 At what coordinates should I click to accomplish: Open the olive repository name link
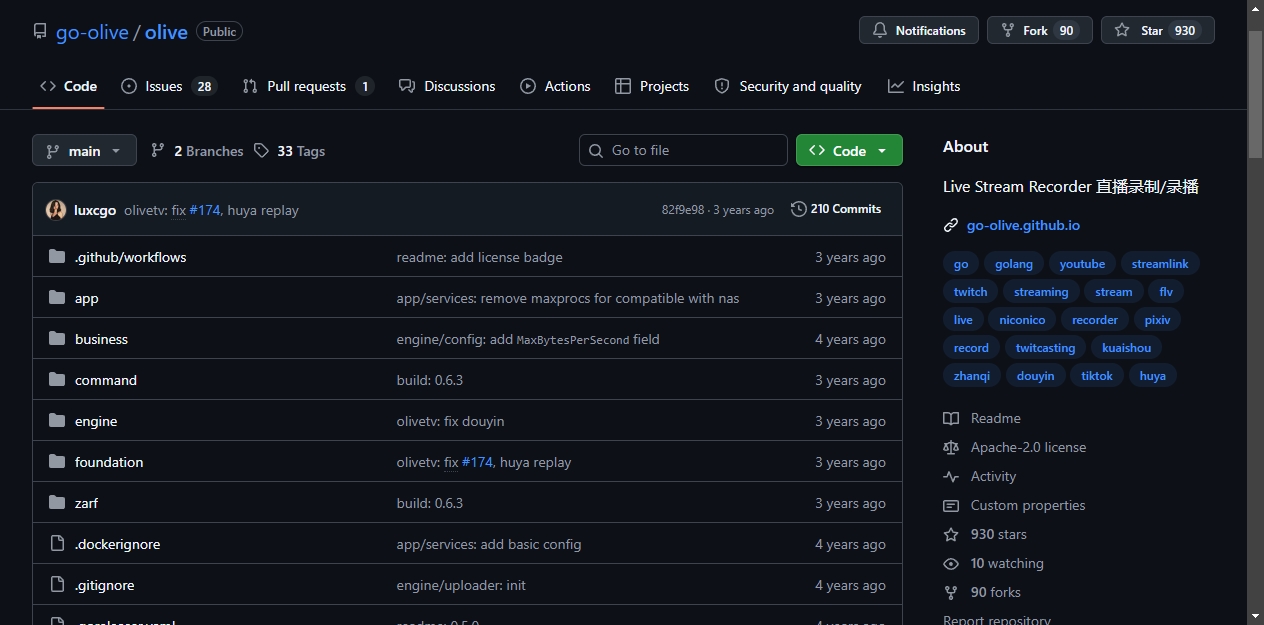click(x=166, y=32)
